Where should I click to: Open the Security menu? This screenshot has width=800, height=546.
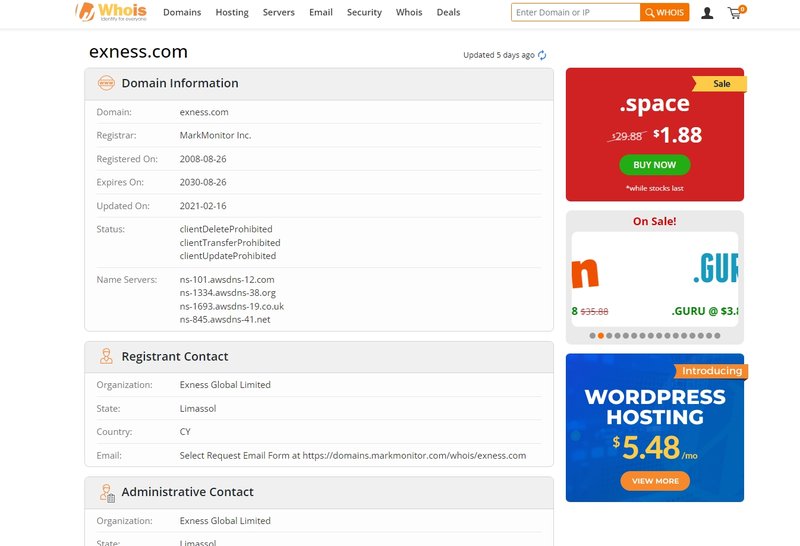pyautogui.click(x=364, y=13)
